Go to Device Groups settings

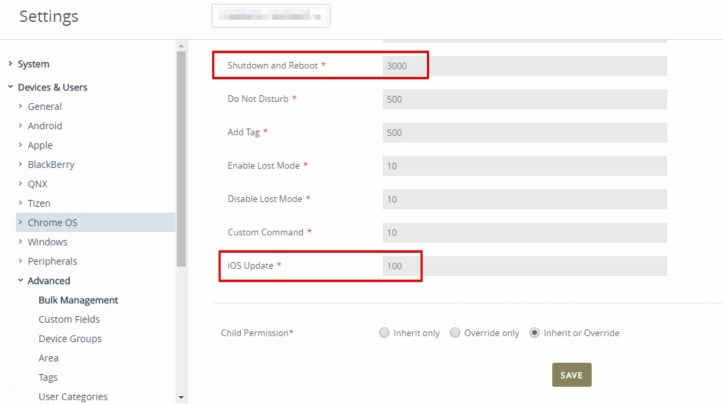click(x=70, y=339)
